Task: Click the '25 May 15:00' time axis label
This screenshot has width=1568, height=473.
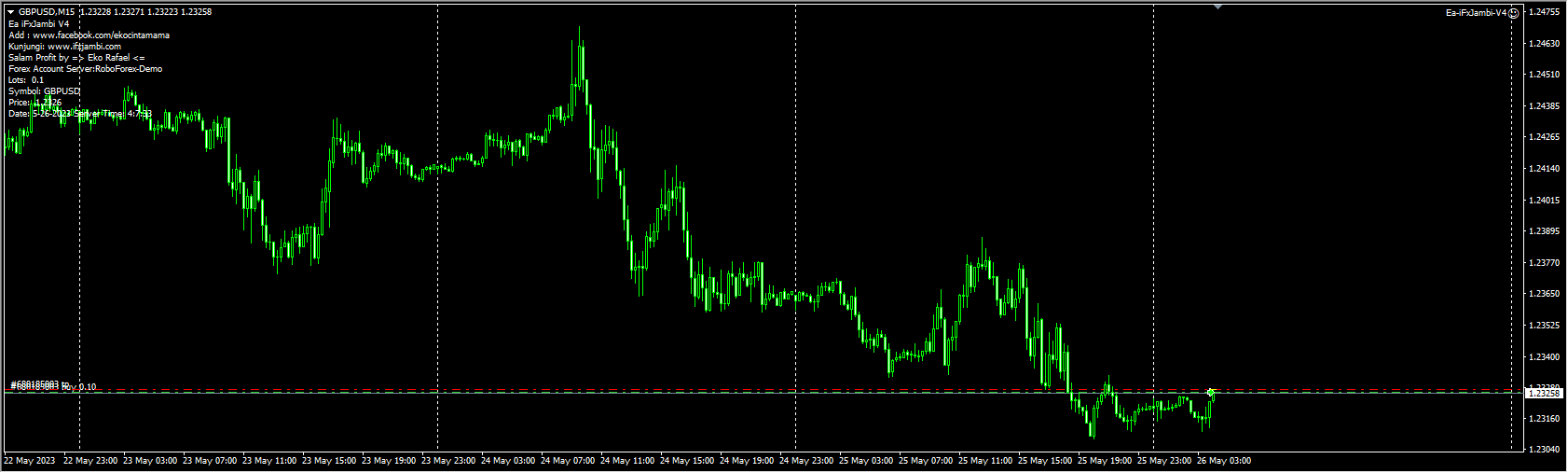Action: pos(1045,461)
